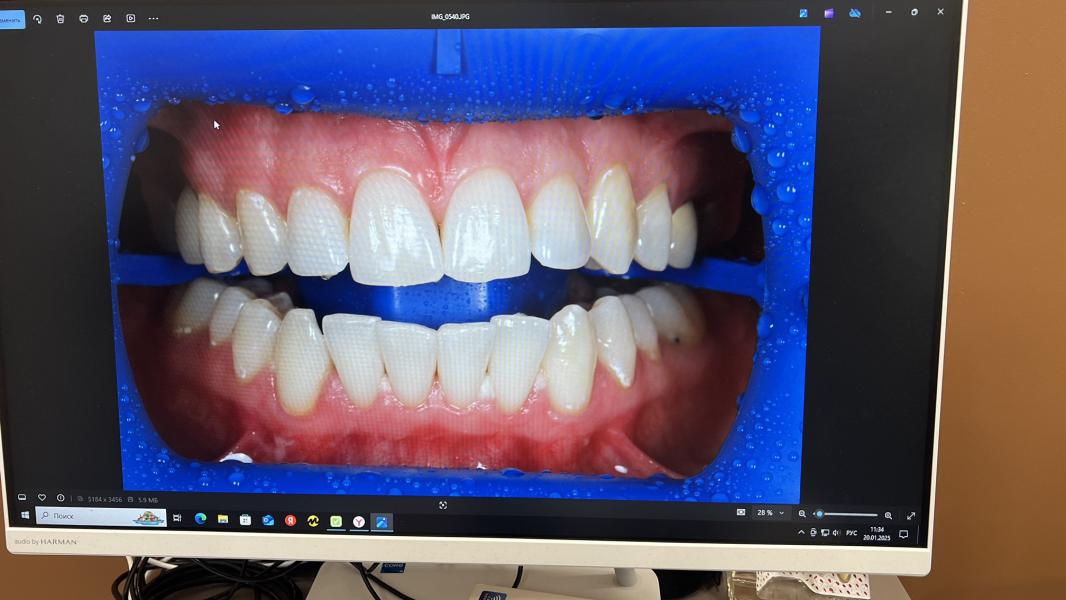Click the IMG_0540.JPG file name title
Image resolution: width=1066 pixels, height=600 pixels.
(450, 16)
